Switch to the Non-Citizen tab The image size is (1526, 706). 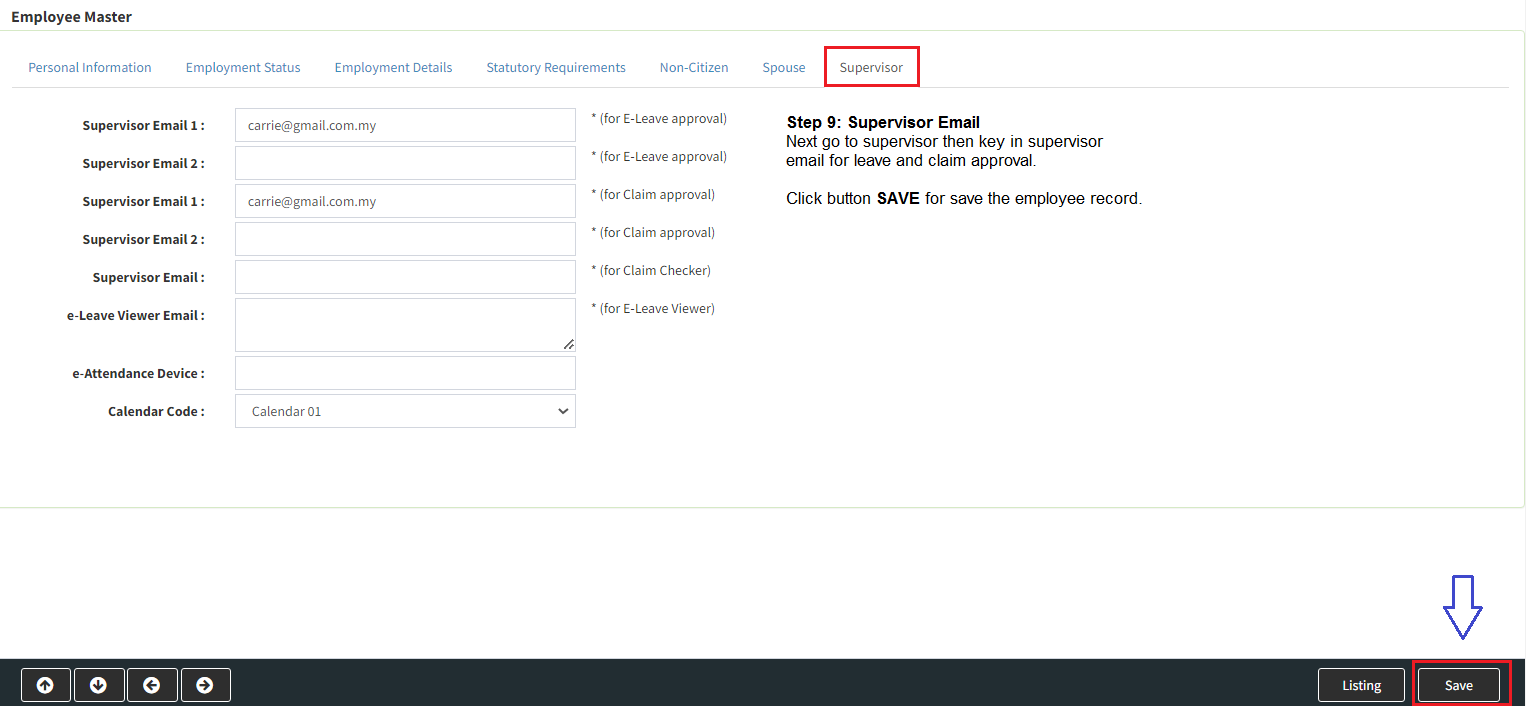click(694, 67)
